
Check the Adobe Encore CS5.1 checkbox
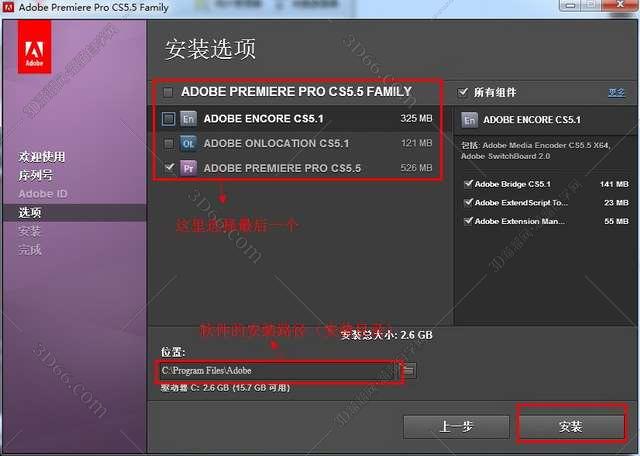coord(168,119)
